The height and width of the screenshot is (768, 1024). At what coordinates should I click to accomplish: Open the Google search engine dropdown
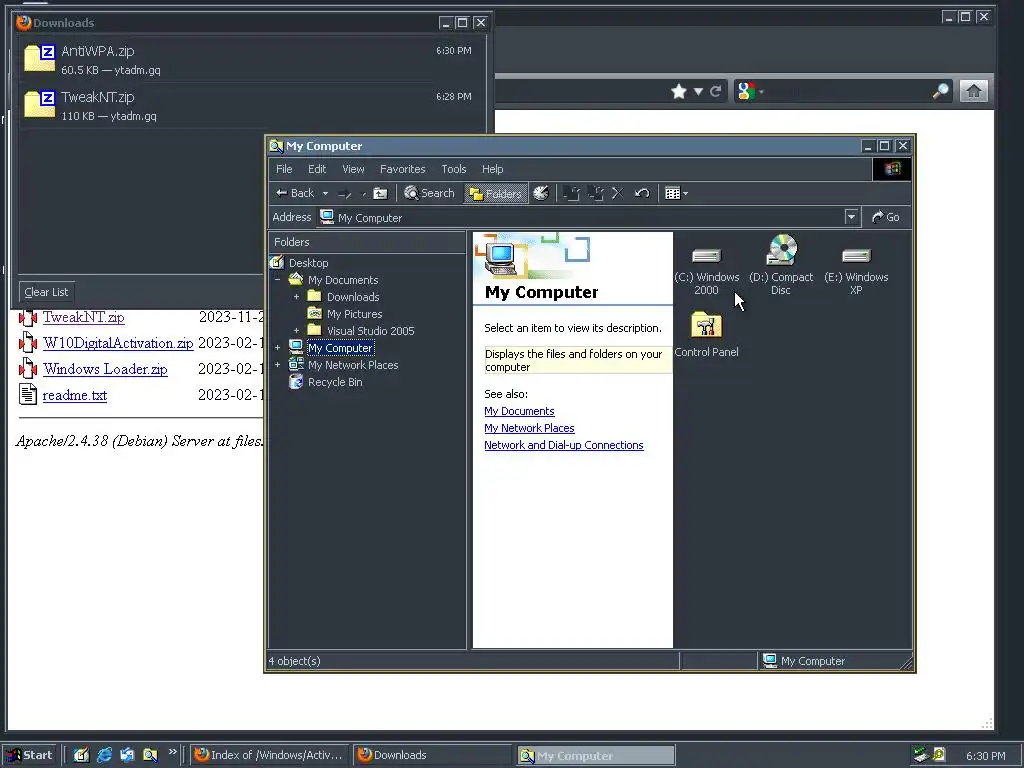[750, 91]
